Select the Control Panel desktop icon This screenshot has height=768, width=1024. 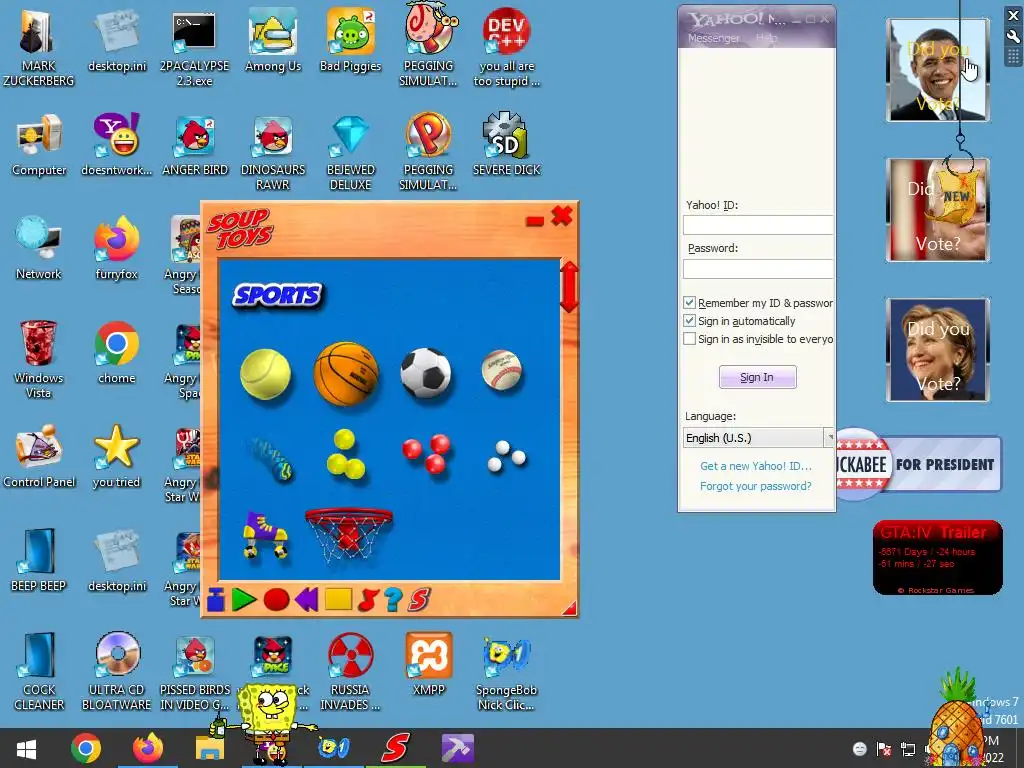[39, 458]
